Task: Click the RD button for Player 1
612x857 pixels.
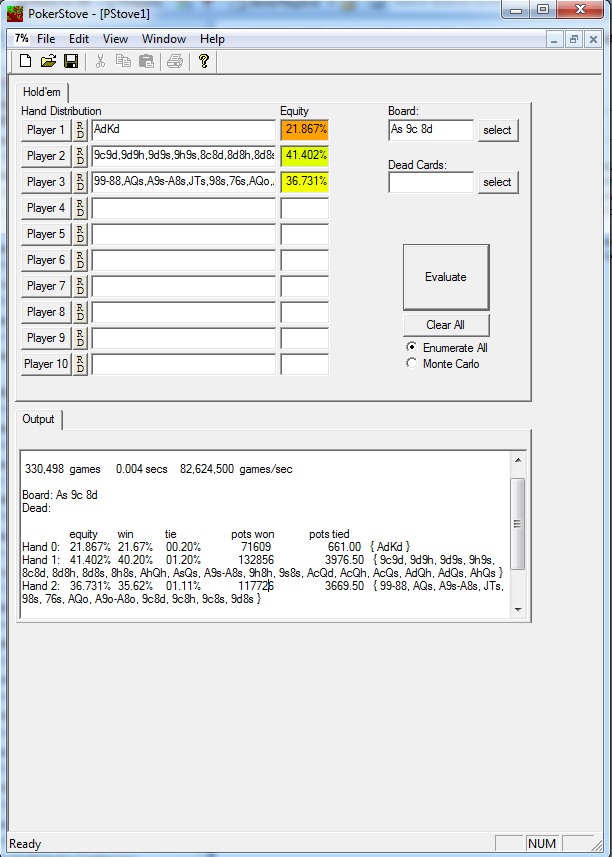Action: pyautogui.click(x=80, y=130)
